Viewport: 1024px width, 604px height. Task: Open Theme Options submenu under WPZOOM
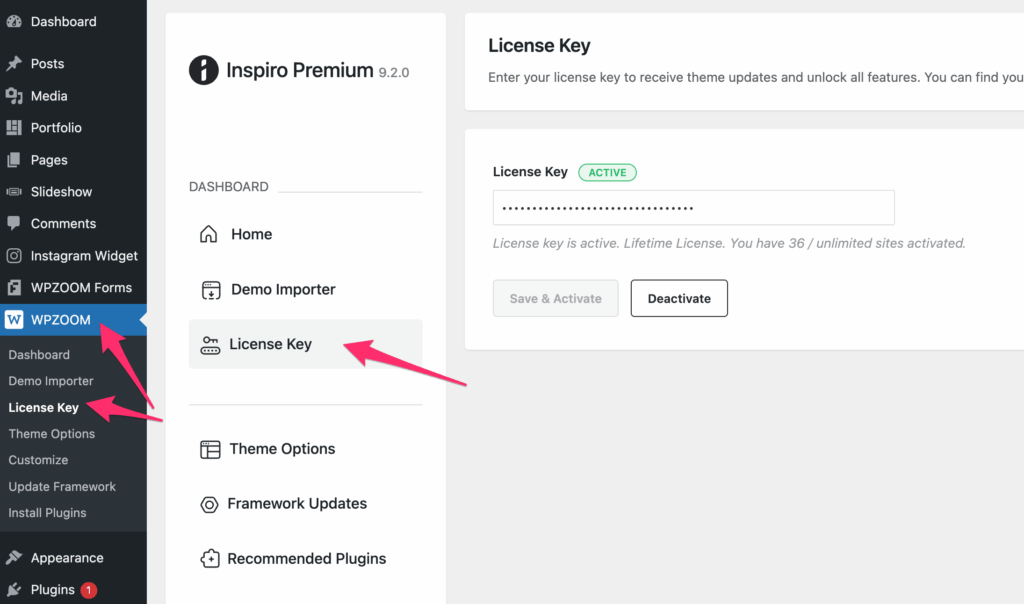pyautogui.click(x=52, y=434)
